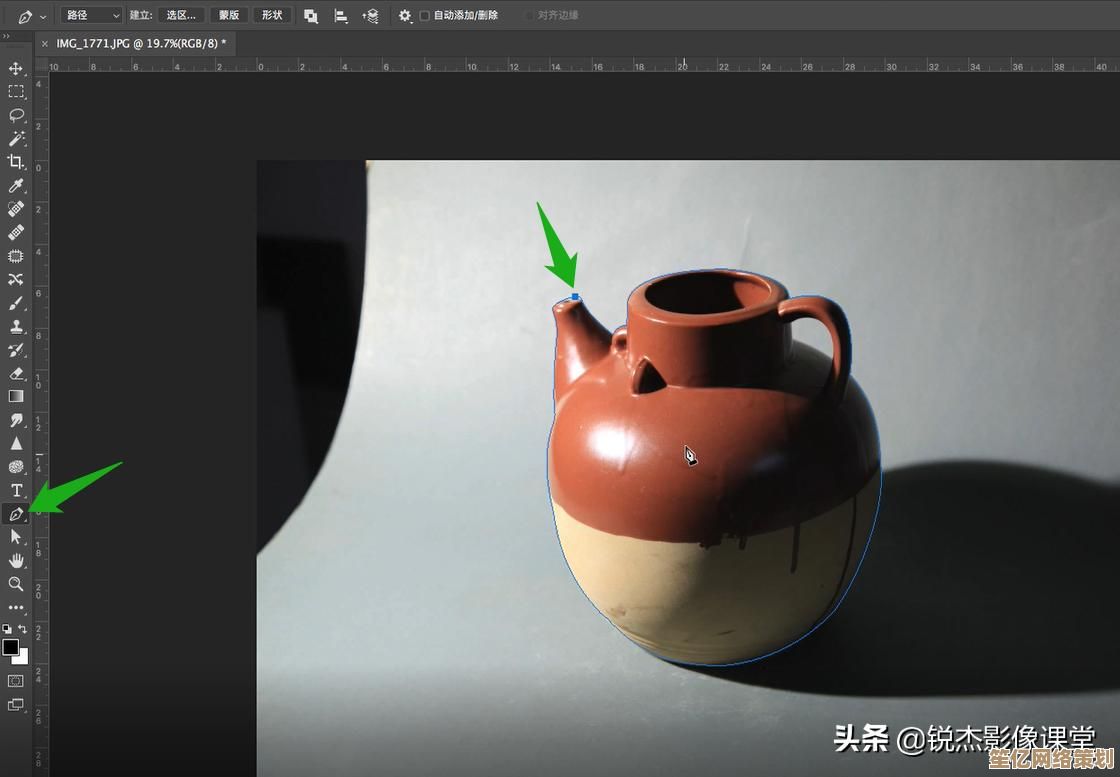Select the Eyedropper tool
This screenshot has width=1120, height=777.
[15, 184]
